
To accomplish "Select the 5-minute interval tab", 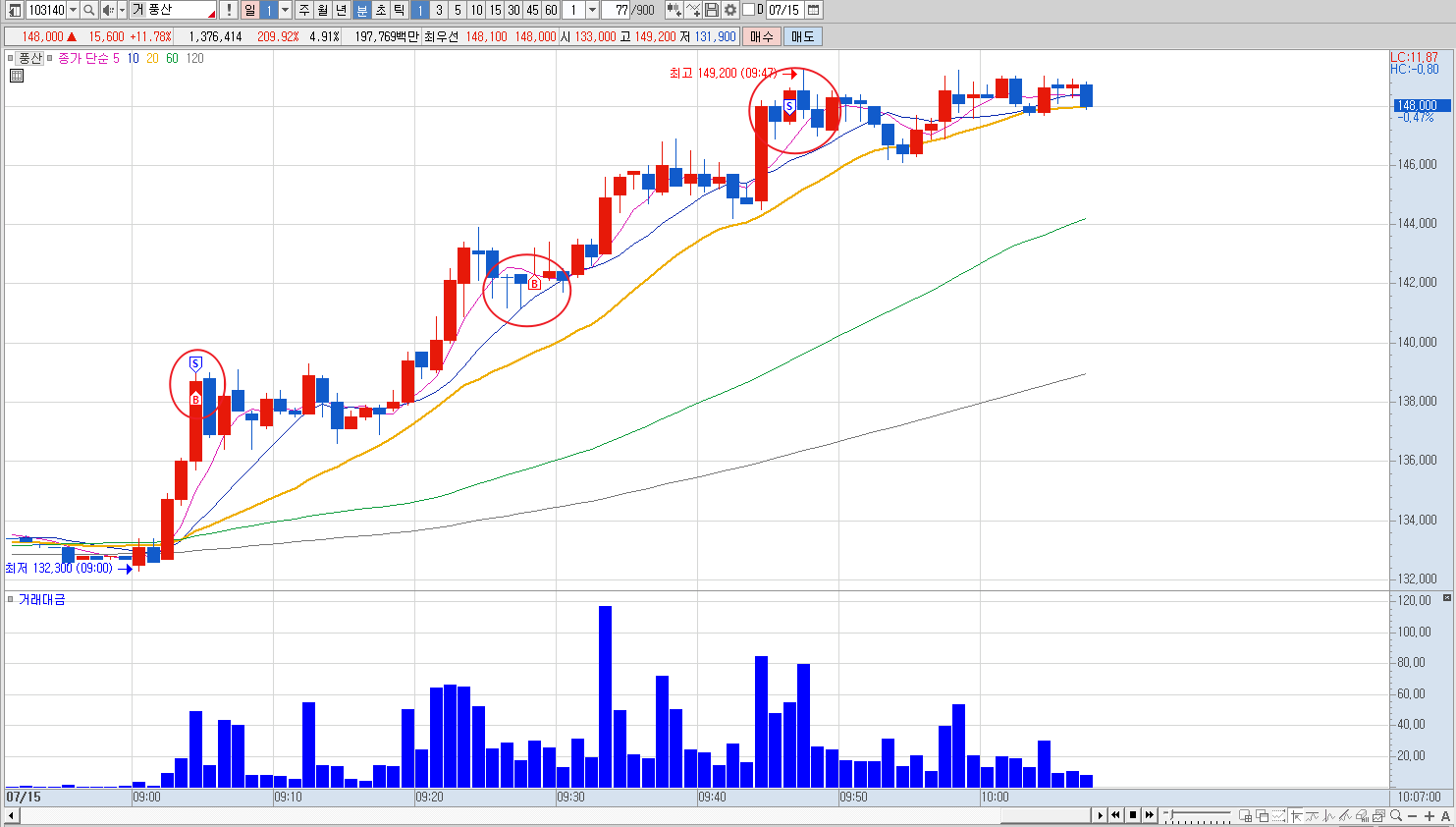I will (x=458, y=10).
